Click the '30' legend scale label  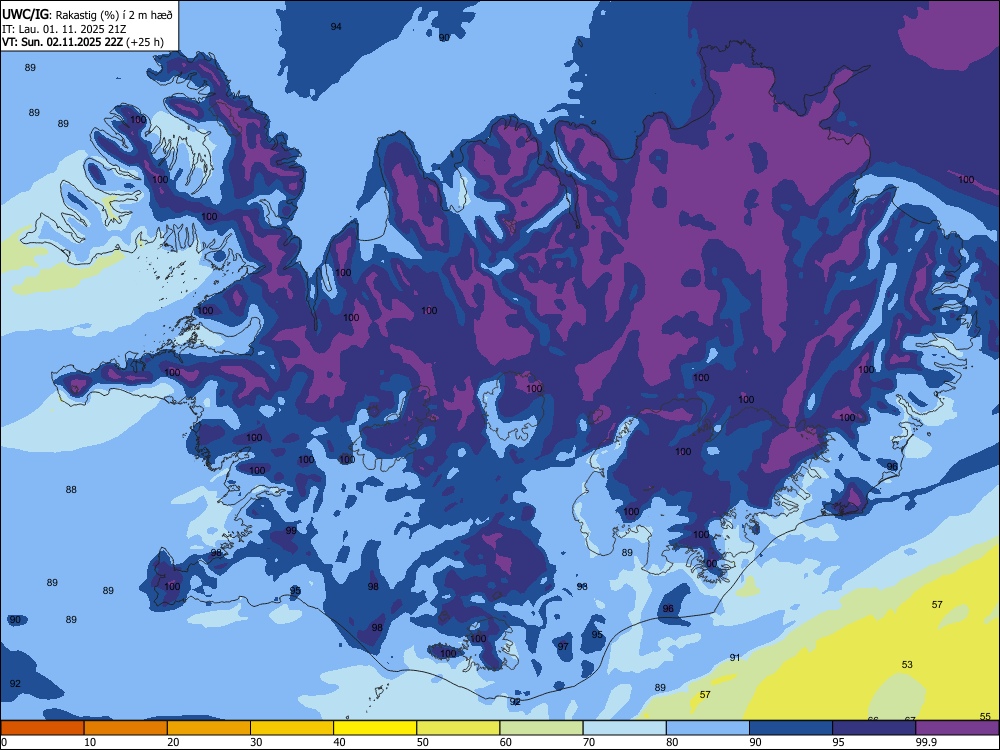pyautogui.click(x=256, y=742)
